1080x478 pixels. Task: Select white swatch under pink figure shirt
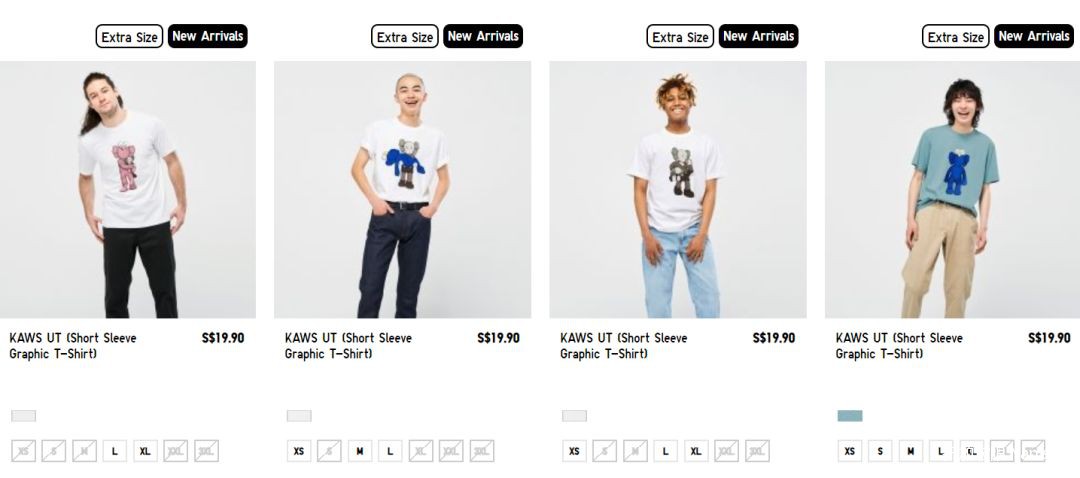23,415
